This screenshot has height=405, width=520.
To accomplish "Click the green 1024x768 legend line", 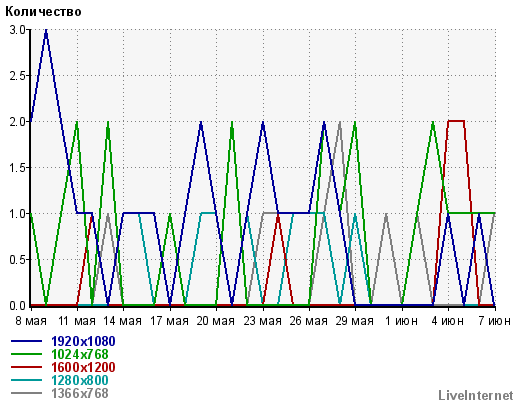I will [x=26, y=354].
